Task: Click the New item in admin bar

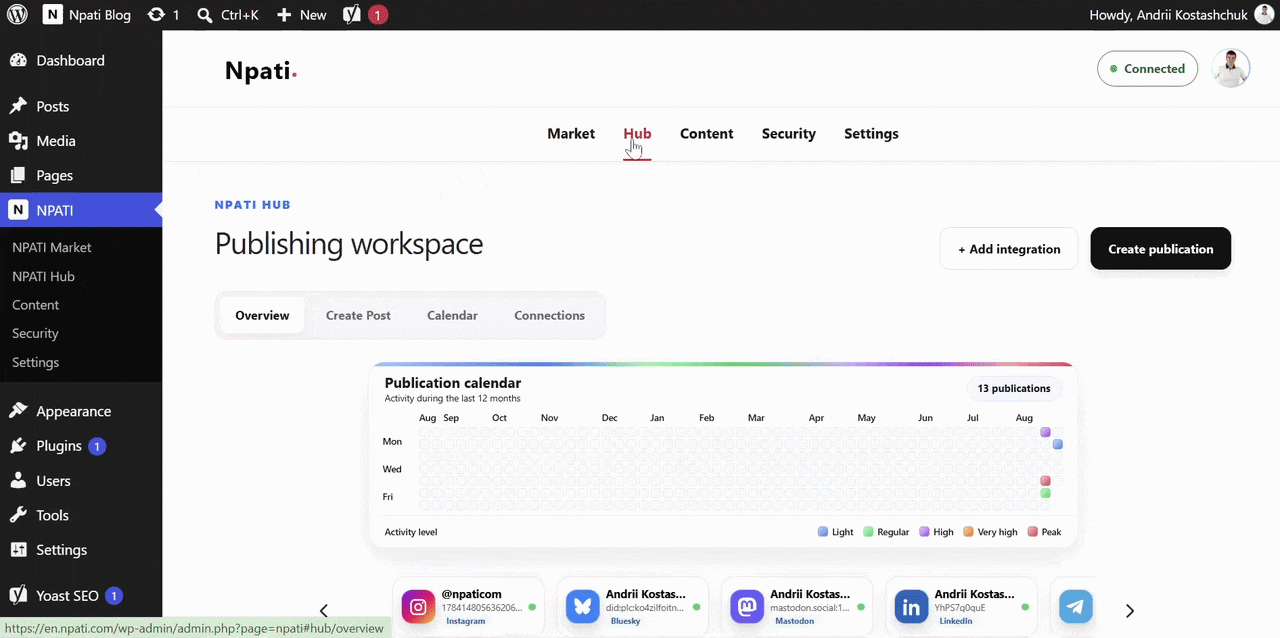Action: [x=302, y=15]
